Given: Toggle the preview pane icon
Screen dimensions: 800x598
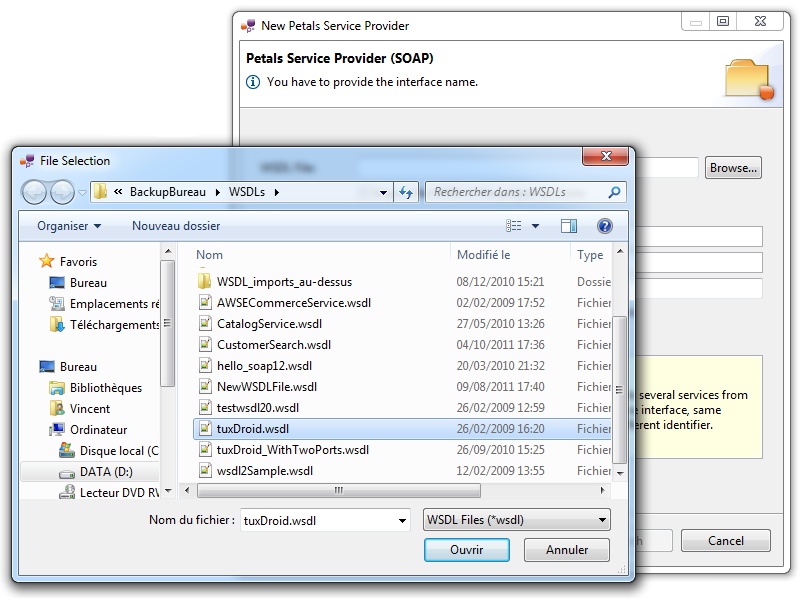Looking at the screenshot, I should tap(569, 227).
